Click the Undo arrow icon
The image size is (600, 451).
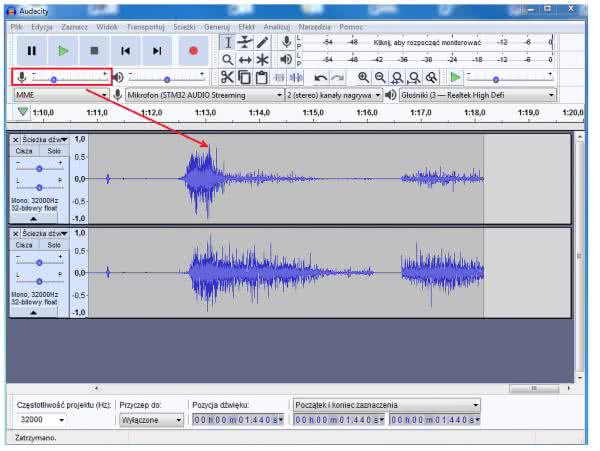tap(320, 77)
